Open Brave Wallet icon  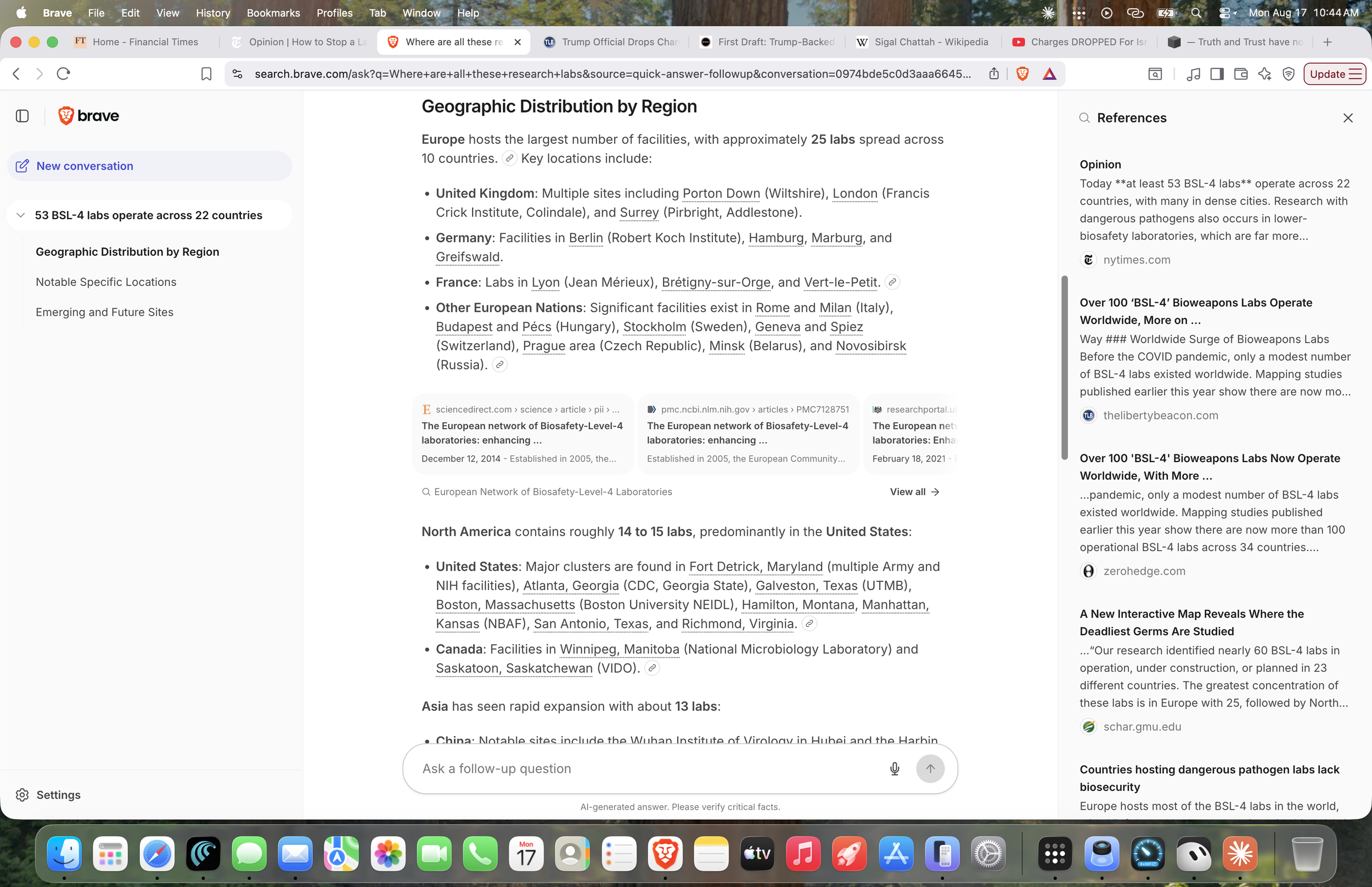click(1241, 74)
